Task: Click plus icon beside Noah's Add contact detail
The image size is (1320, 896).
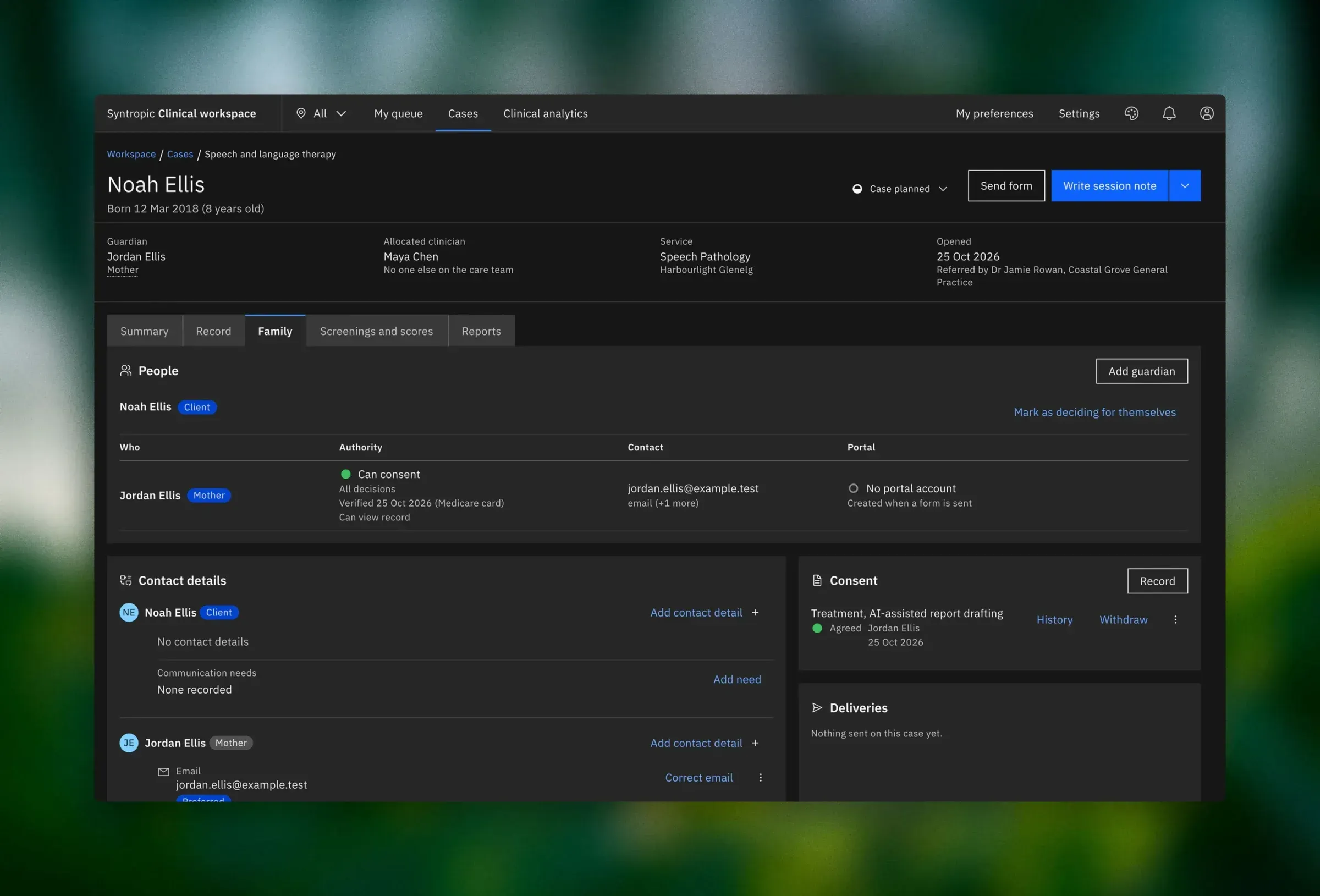Action: tap(755, 613)
